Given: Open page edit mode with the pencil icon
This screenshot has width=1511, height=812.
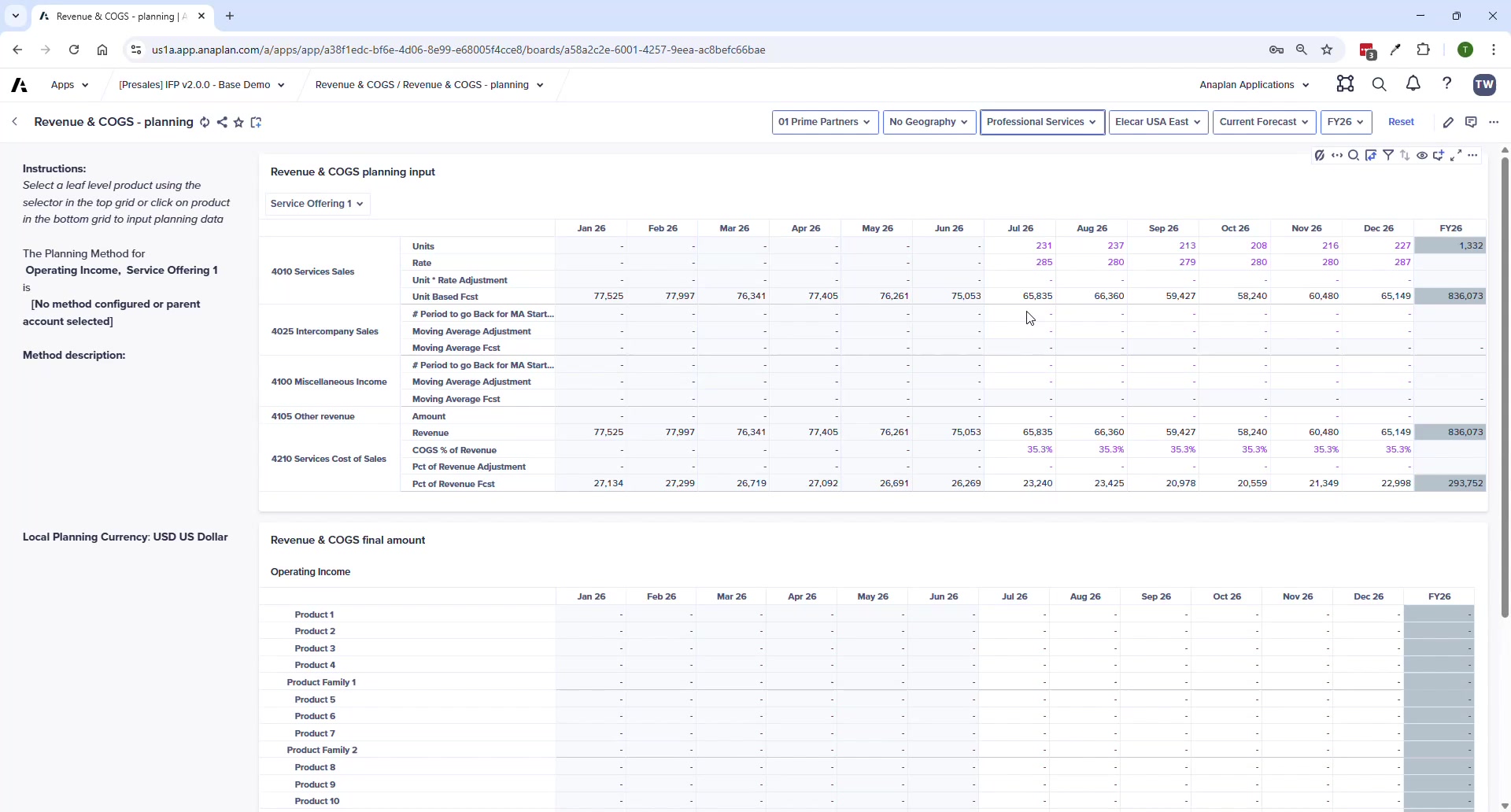Looking at the screenshot, I should [x=1450, y=122].
